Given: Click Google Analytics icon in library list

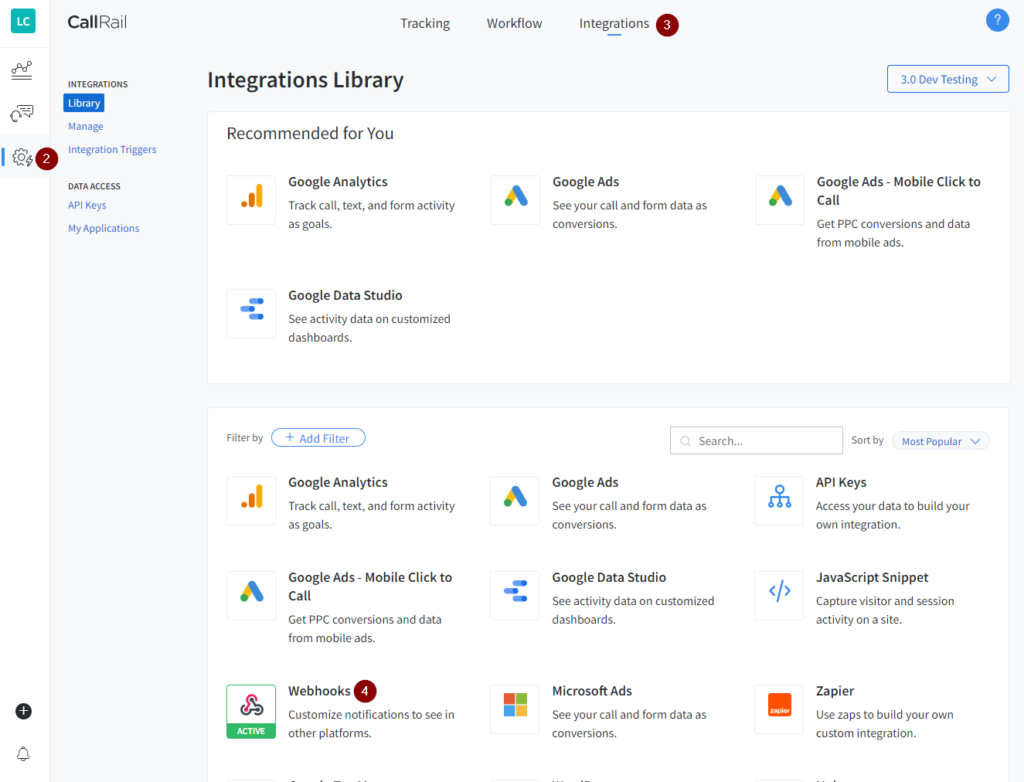Looking at the screenshot, I should coord(251,500).
